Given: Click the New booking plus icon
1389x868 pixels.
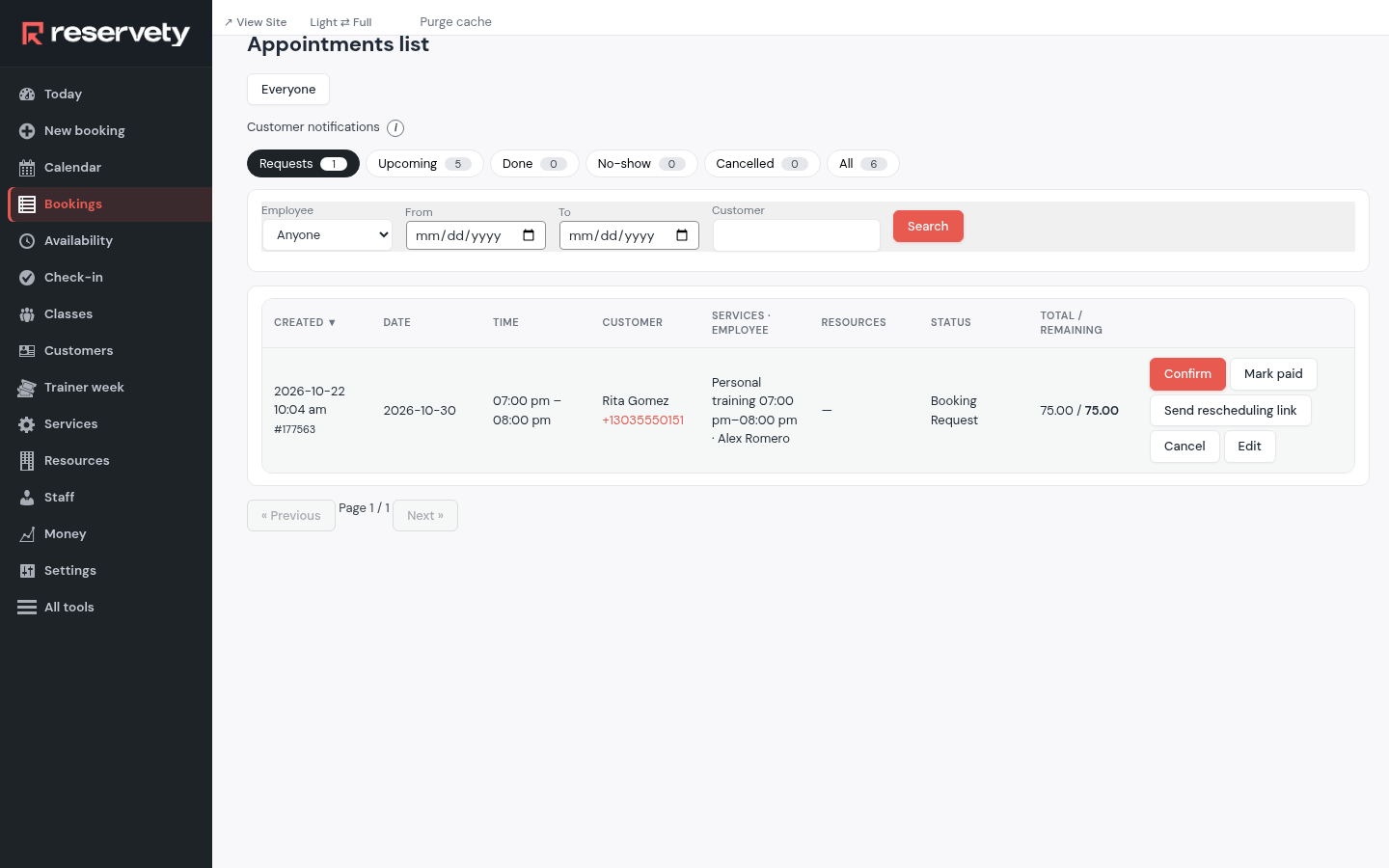Looking at the screenshot, I should pyautogui.click(x=27, y=131).
